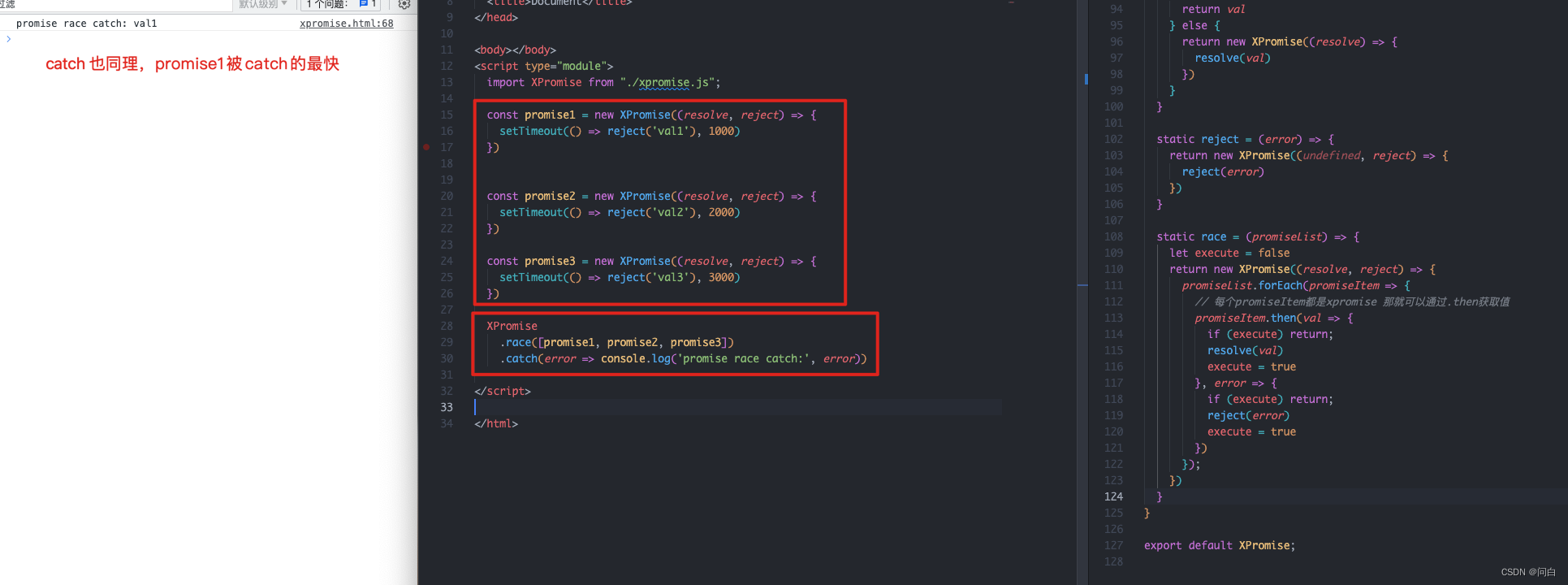Place cursor on 'const promise3' declaration line
1568x585 pixels.
pos(651,261)
